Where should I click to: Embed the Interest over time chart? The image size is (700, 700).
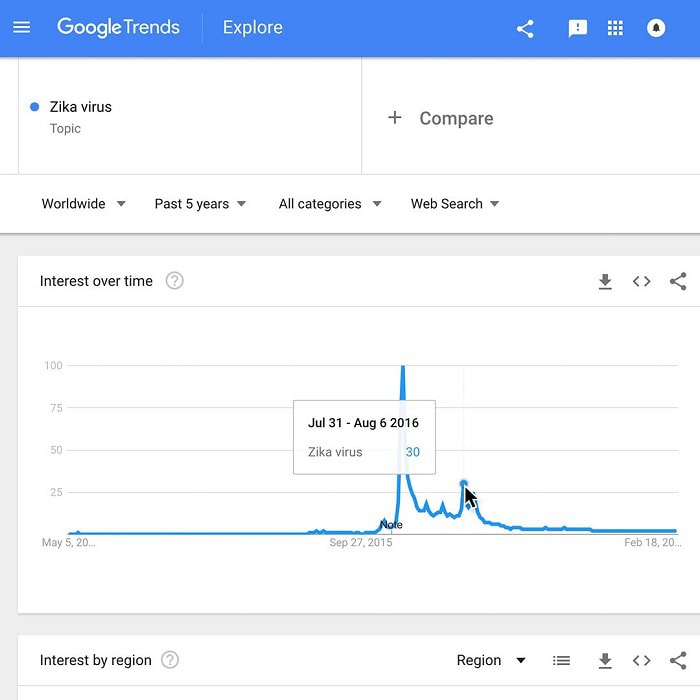point(642,282)
